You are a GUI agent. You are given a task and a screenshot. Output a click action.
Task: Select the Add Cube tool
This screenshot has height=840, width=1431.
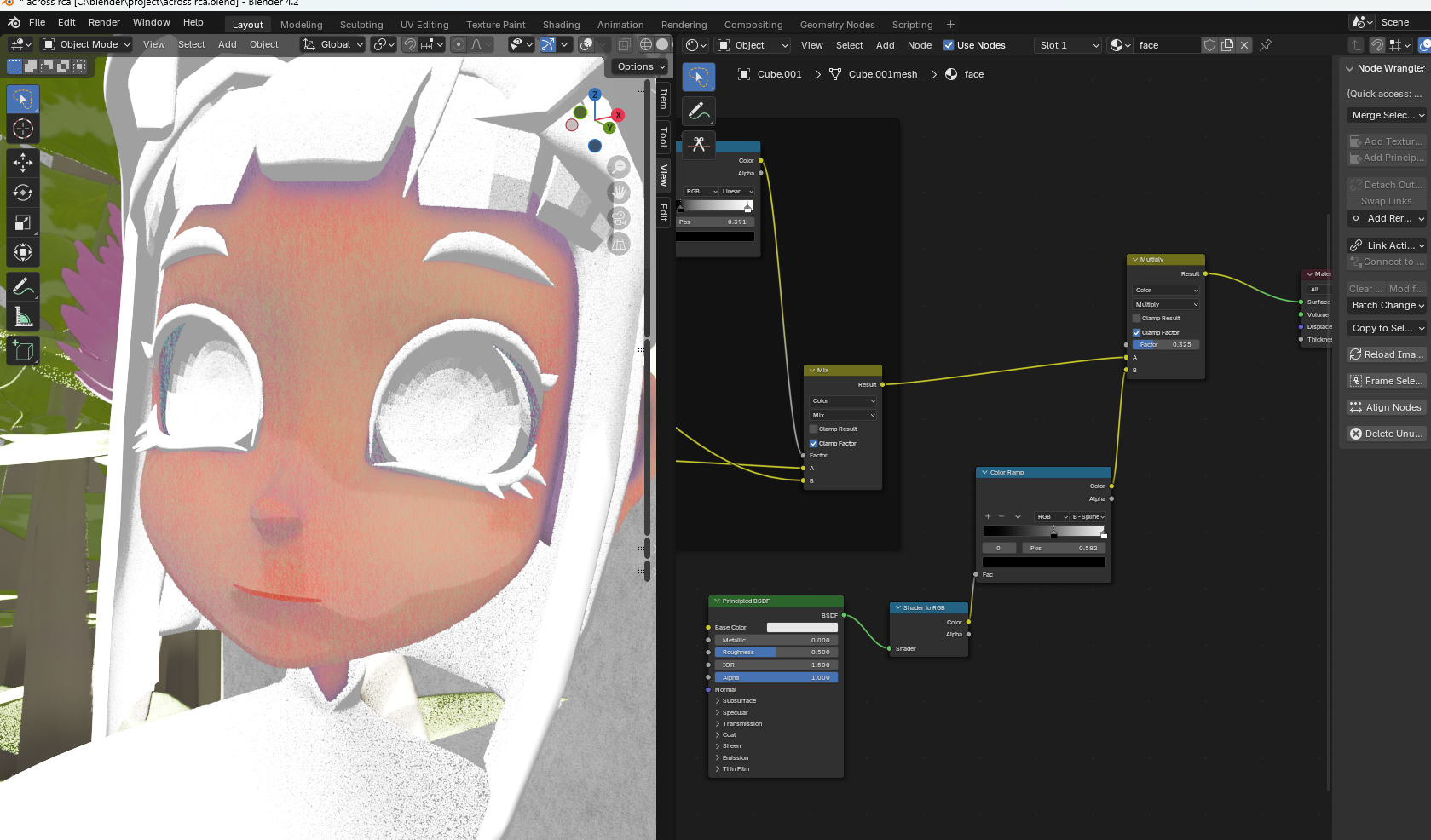(23, 350)
